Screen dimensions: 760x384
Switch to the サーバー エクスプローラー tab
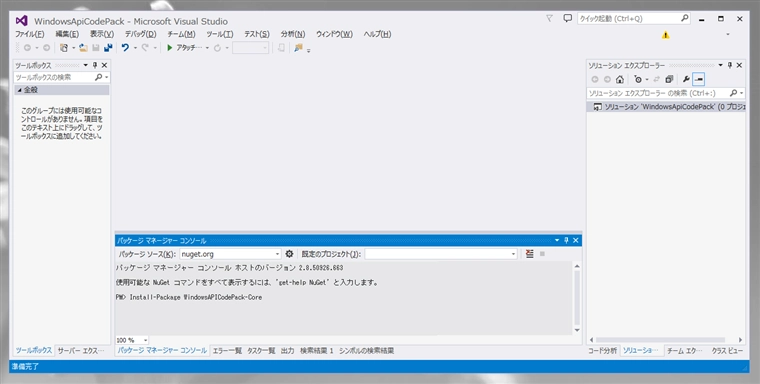pyautogui.click(x=81, y=351)
